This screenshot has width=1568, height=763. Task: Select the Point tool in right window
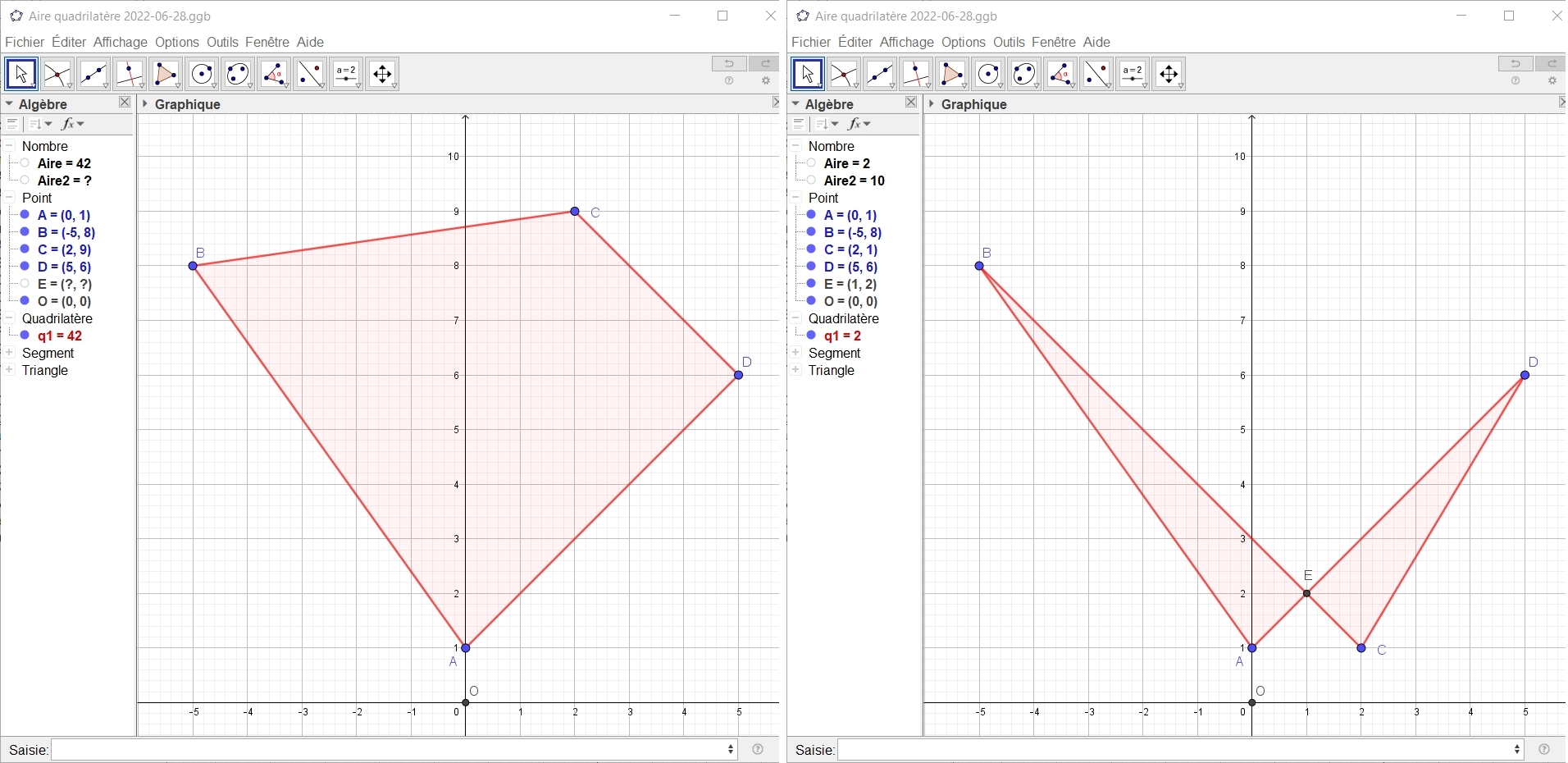coord(844,74)
